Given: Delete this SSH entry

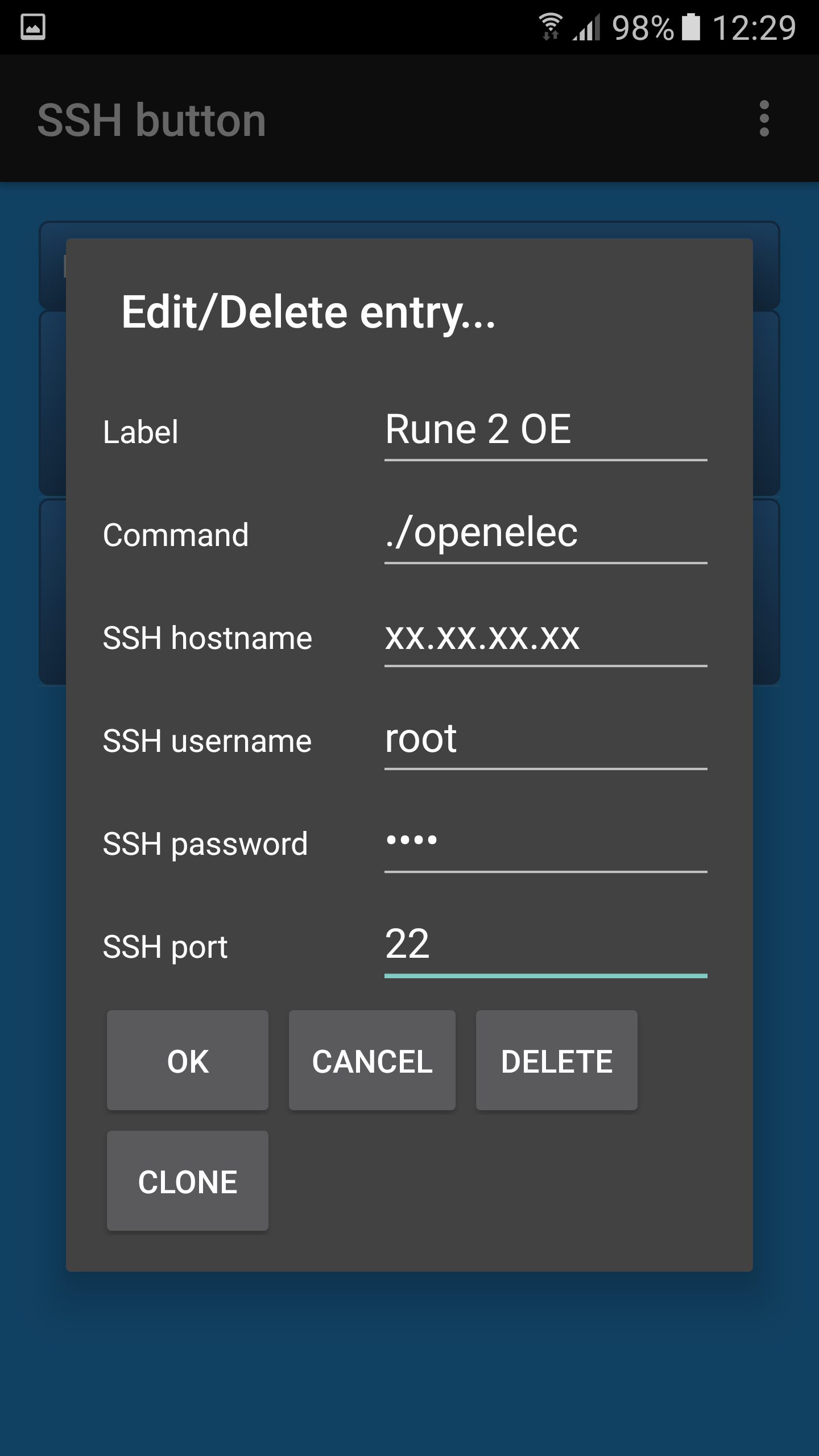Looking at the screenshot, I should pyautogui.click(x=556, y=1061).
